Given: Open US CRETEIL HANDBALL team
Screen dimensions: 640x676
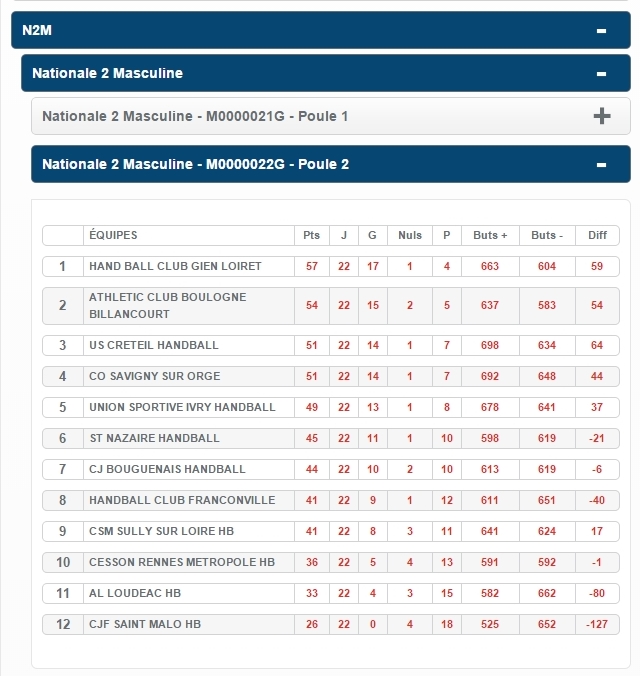Looking at the screenshot, I should [153, 345].
